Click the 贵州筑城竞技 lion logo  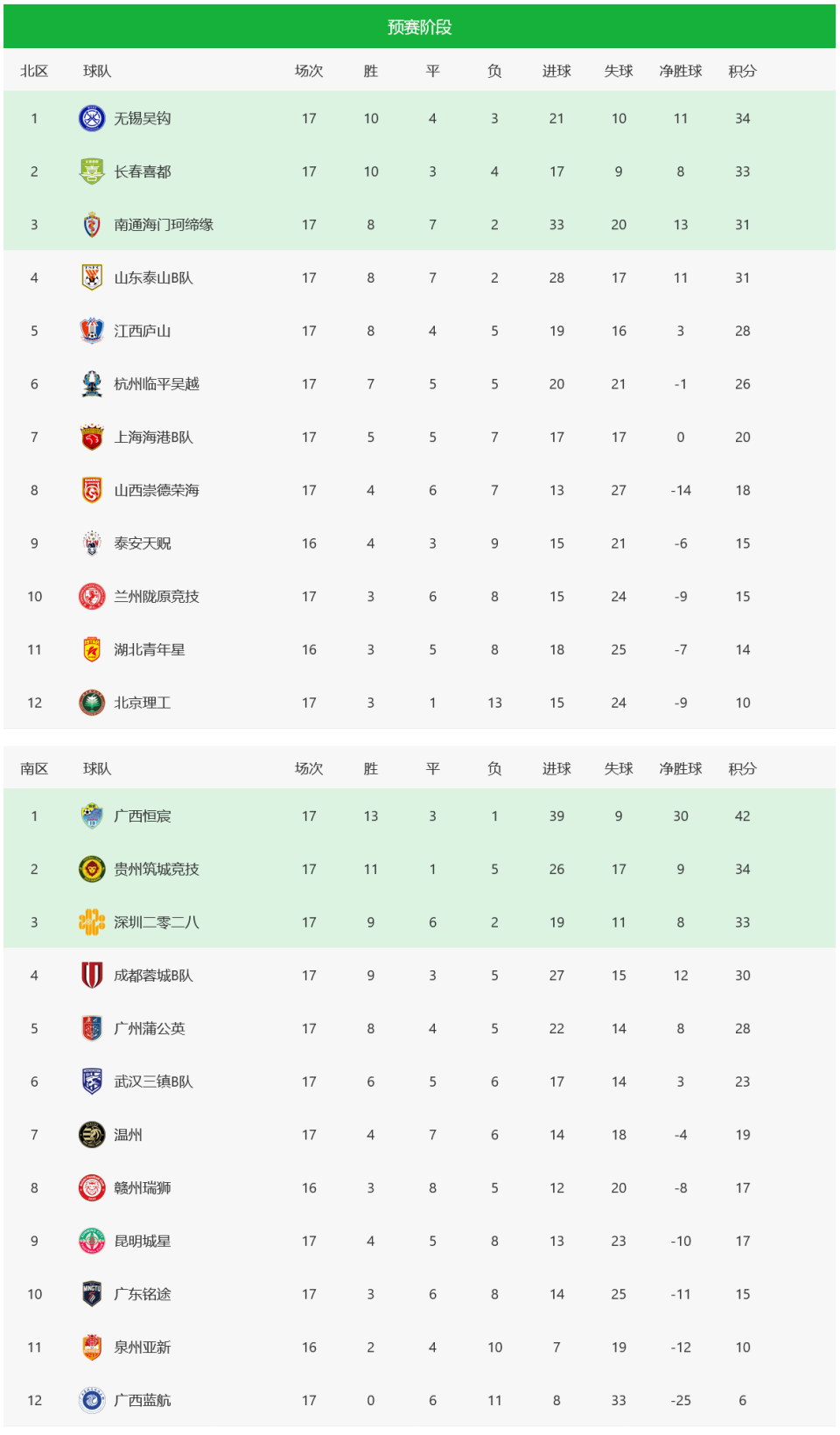pos(92,869)
